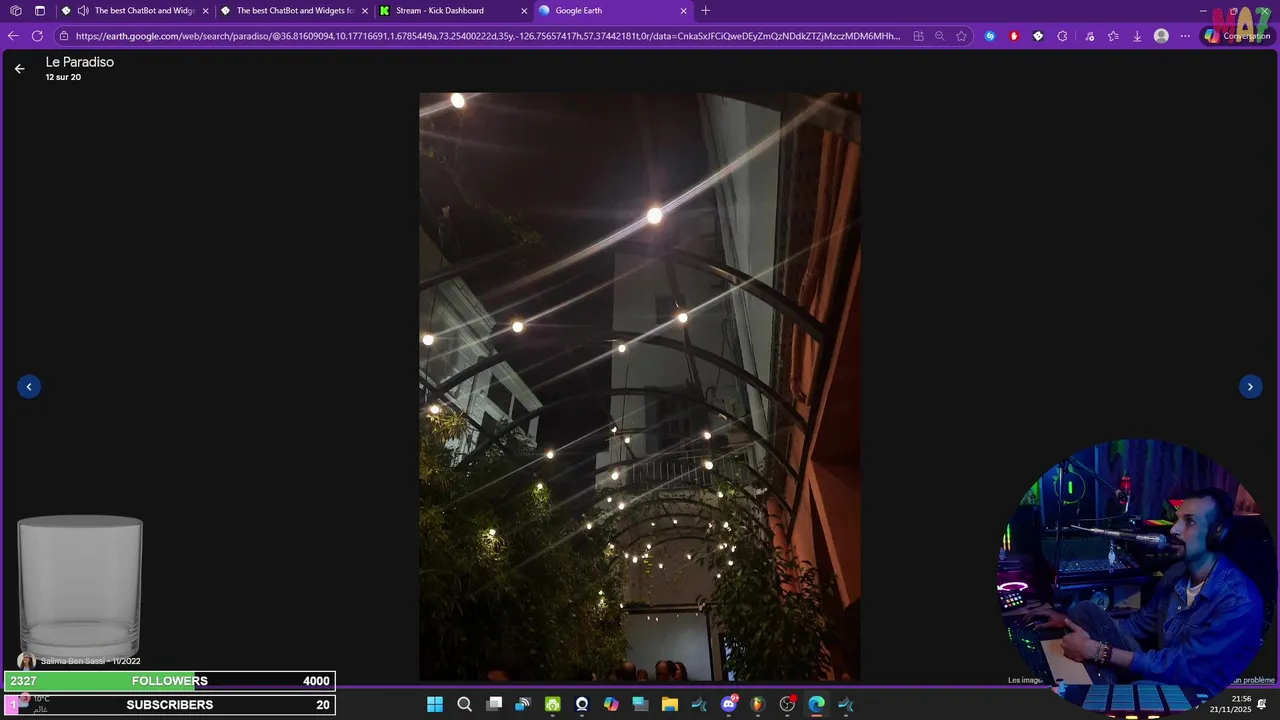Open Windows taskbar search

click(464, 704)
